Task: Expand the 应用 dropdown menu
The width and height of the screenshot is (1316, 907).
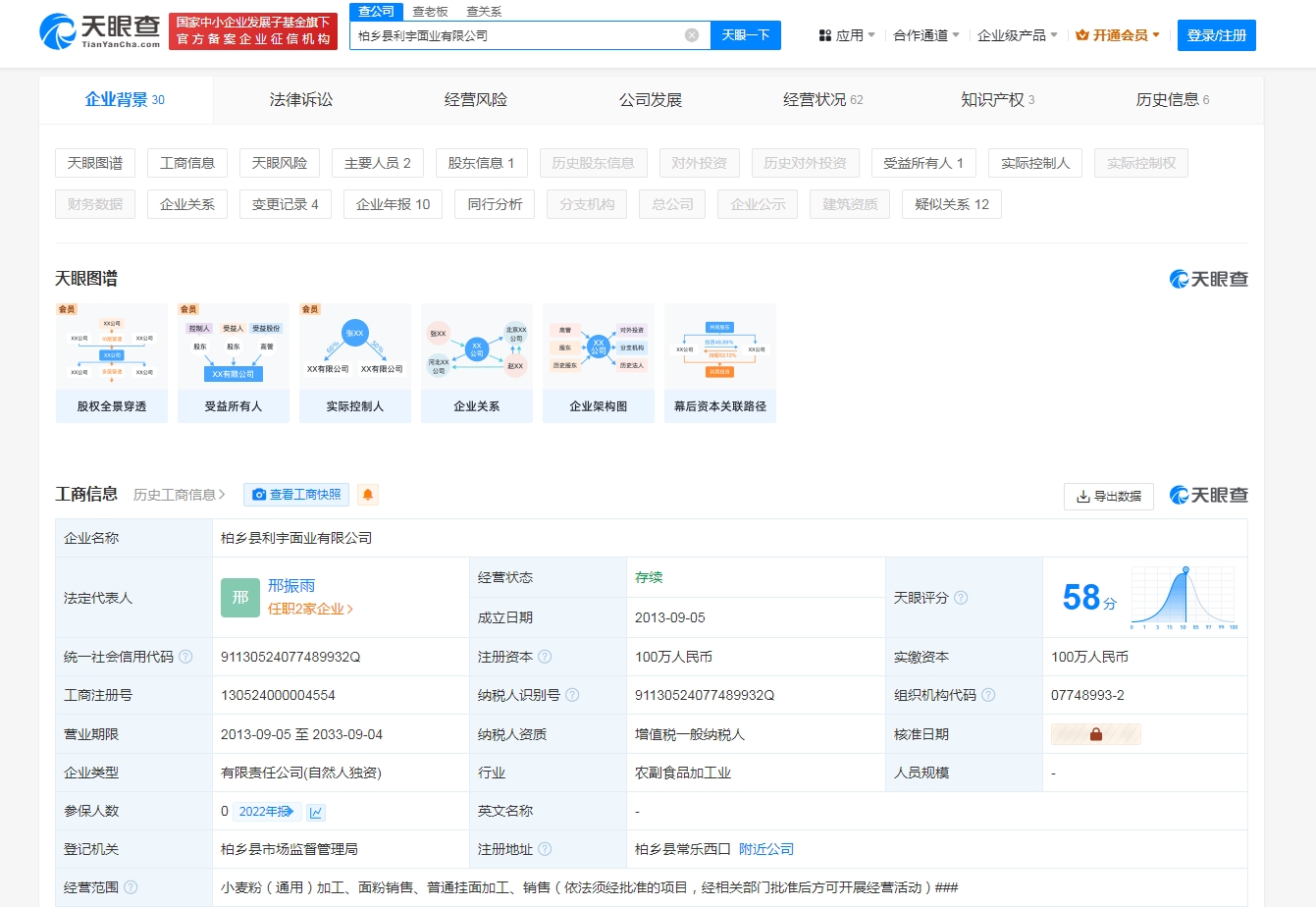Action: point(847,35)
